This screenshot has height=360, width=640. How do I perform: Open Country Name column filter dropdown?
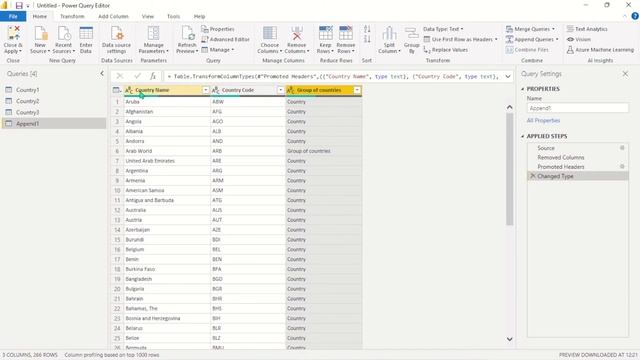[x=206, y=90]
